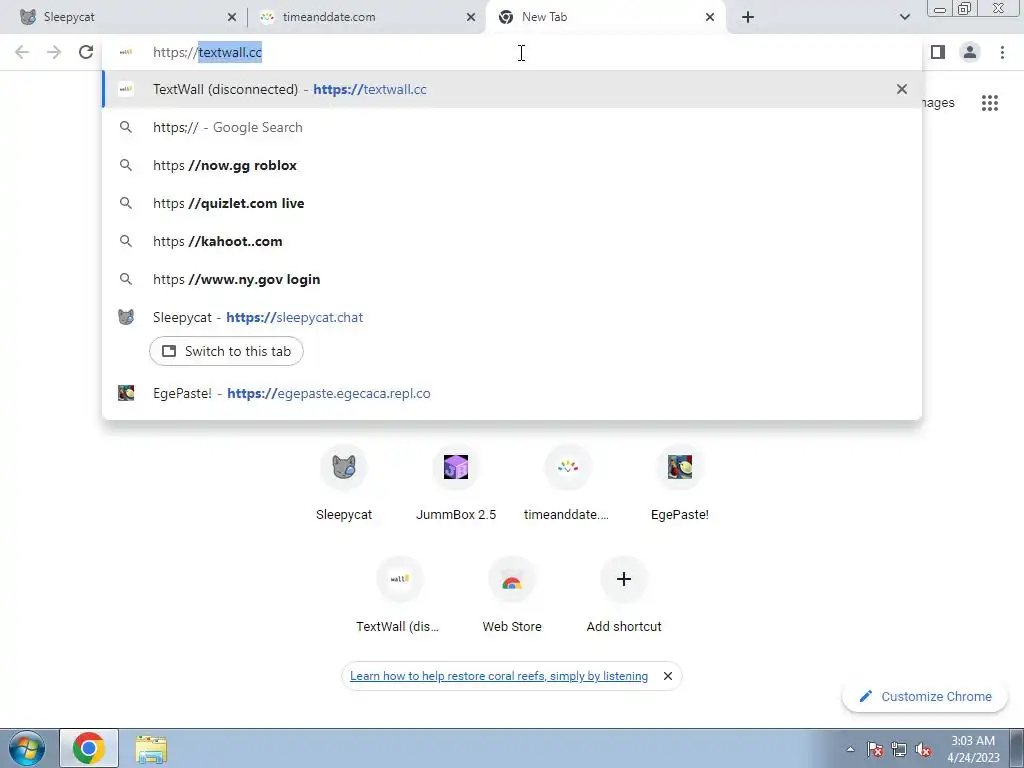Viewport: 1024px width, 768px height.
Task: Click the browser forward arrow
Action: coord(54,52)
